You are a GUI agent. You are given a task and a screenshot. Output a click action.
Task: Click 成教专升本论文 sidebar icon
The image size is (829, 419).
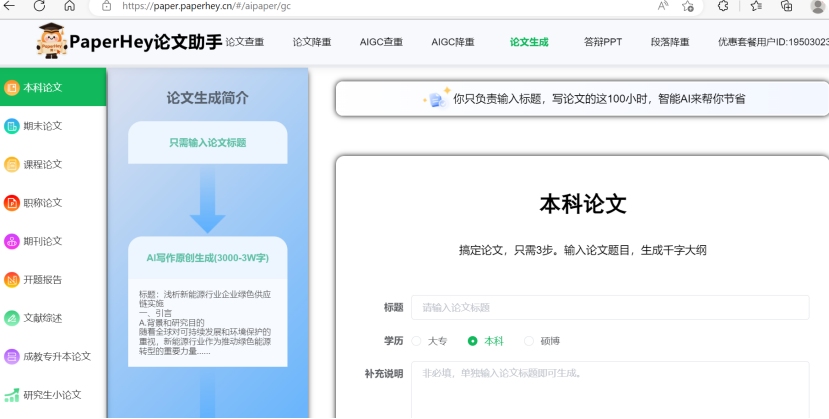(12, 357)
